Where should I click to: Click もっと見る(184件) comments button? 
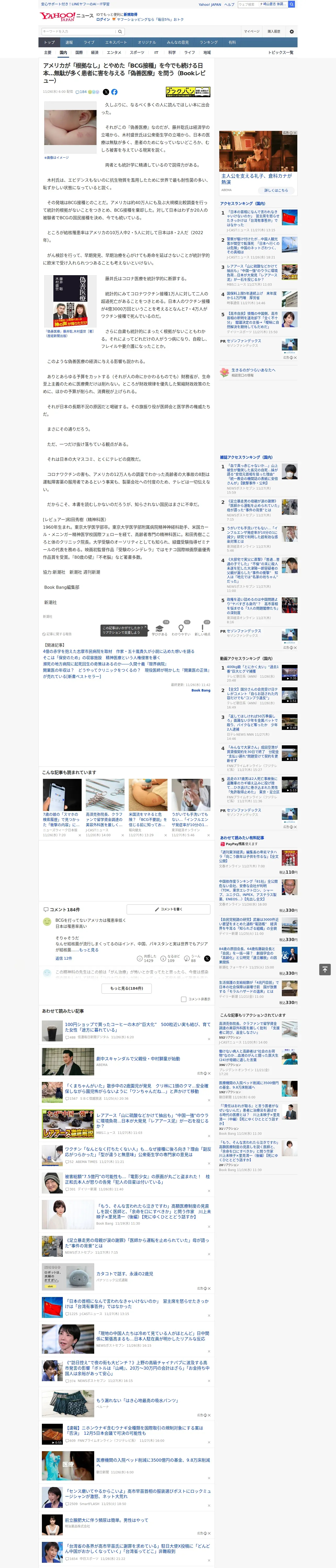pyautogui.click(x=127, y=989)
